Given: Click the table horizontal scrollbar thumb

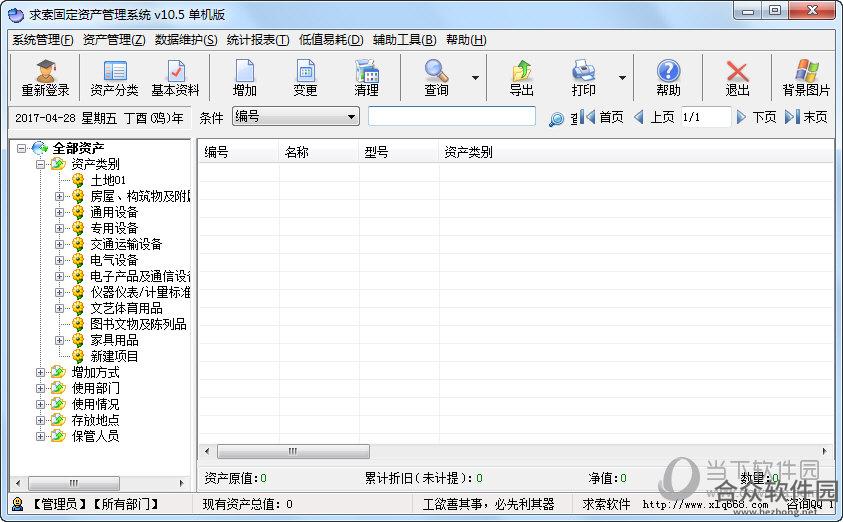Looking at the screenshot, I should click(x=293, y=451).
